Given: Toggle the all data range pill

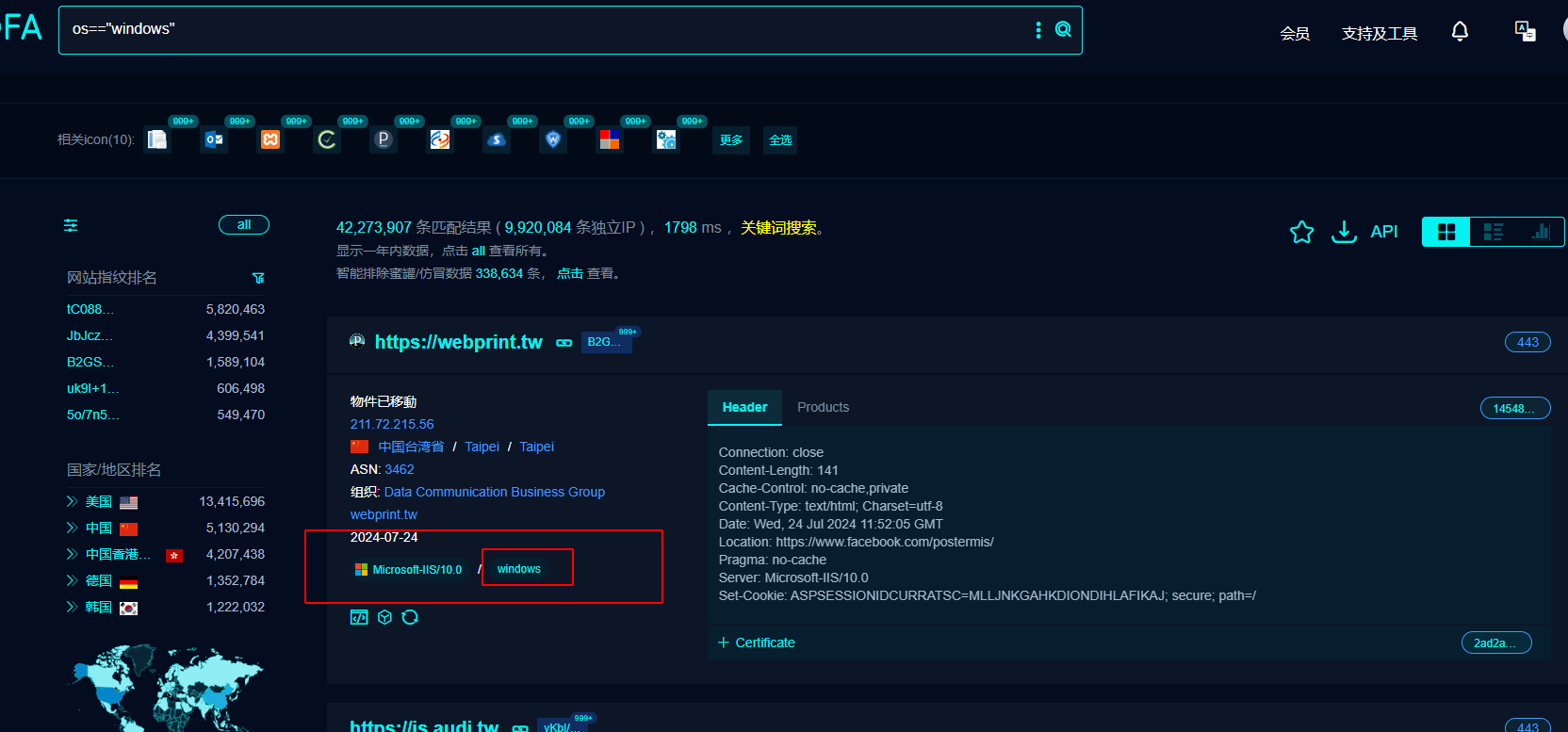Looking at the screenshot, I should pyautogui.click(x=244, y=224).
